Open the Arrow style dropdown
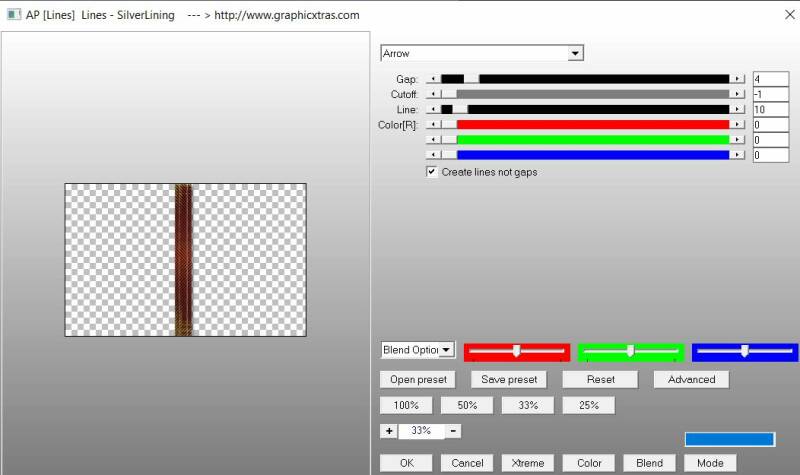The width and height of the screenshot is (800, 475). (x=575, y=53)
